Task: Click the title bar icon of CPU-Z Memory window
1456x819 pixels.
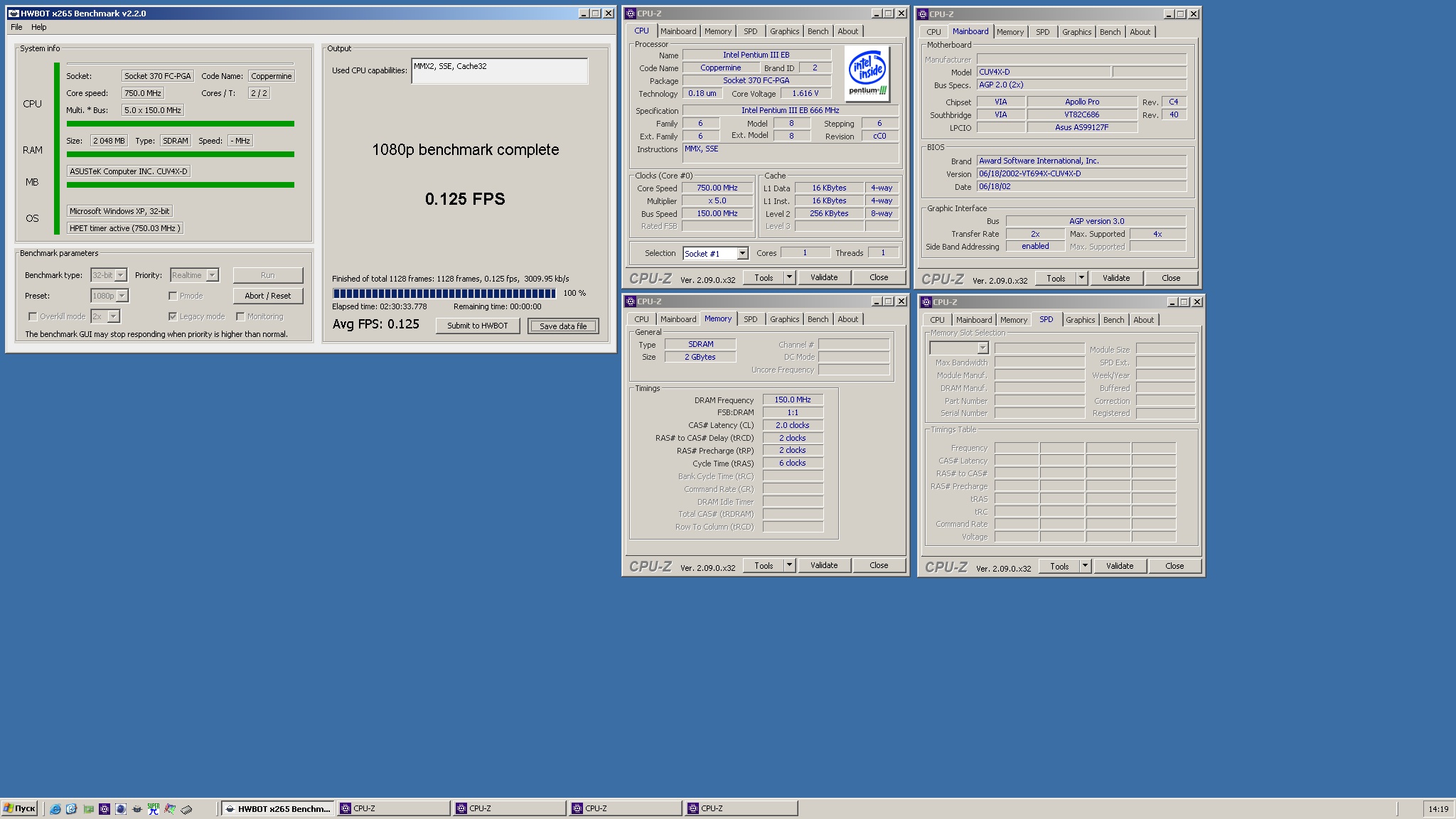Action: coord(631,301)
